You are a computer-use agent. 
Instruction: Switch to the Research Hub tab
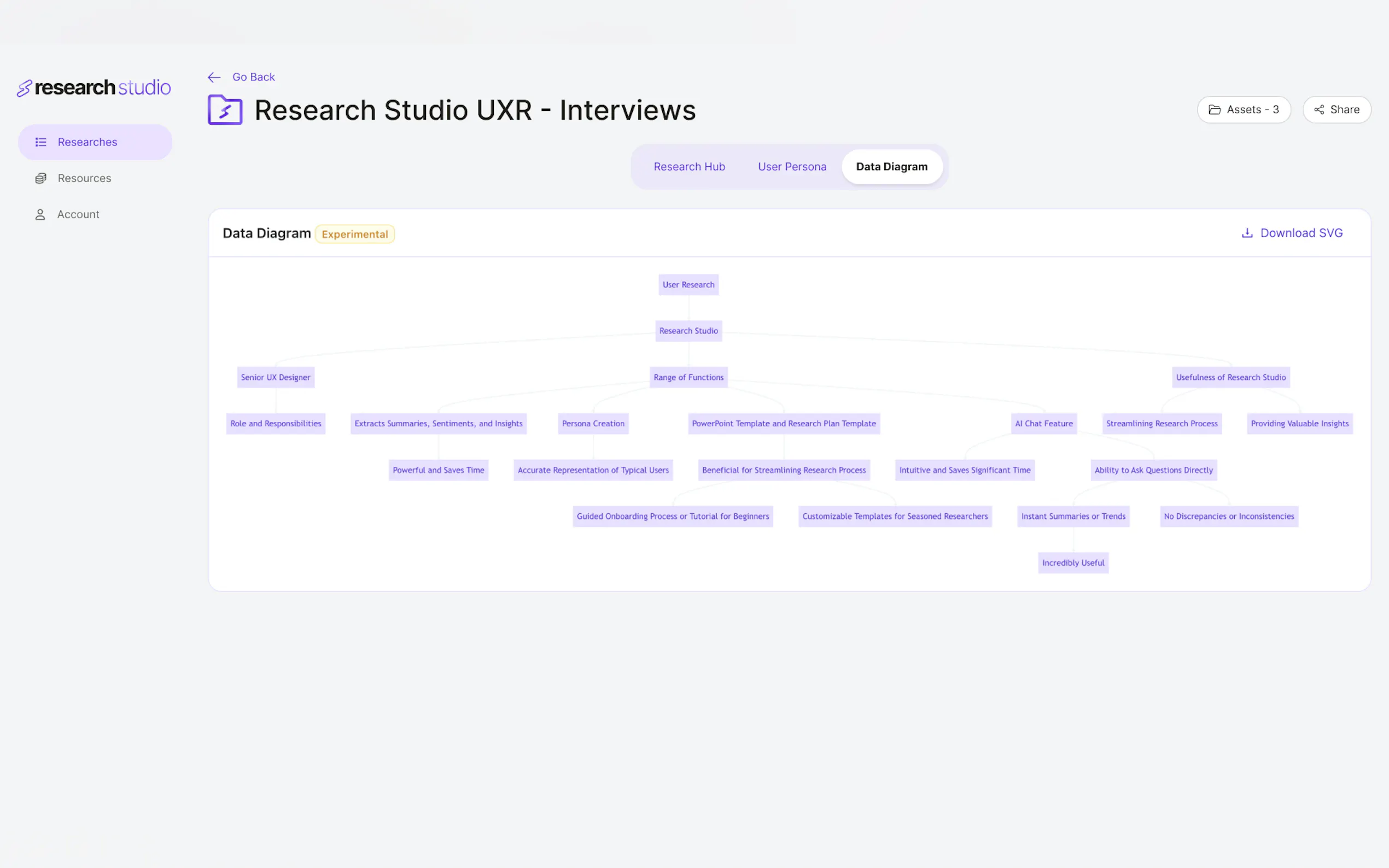click(x=689, y=167)
